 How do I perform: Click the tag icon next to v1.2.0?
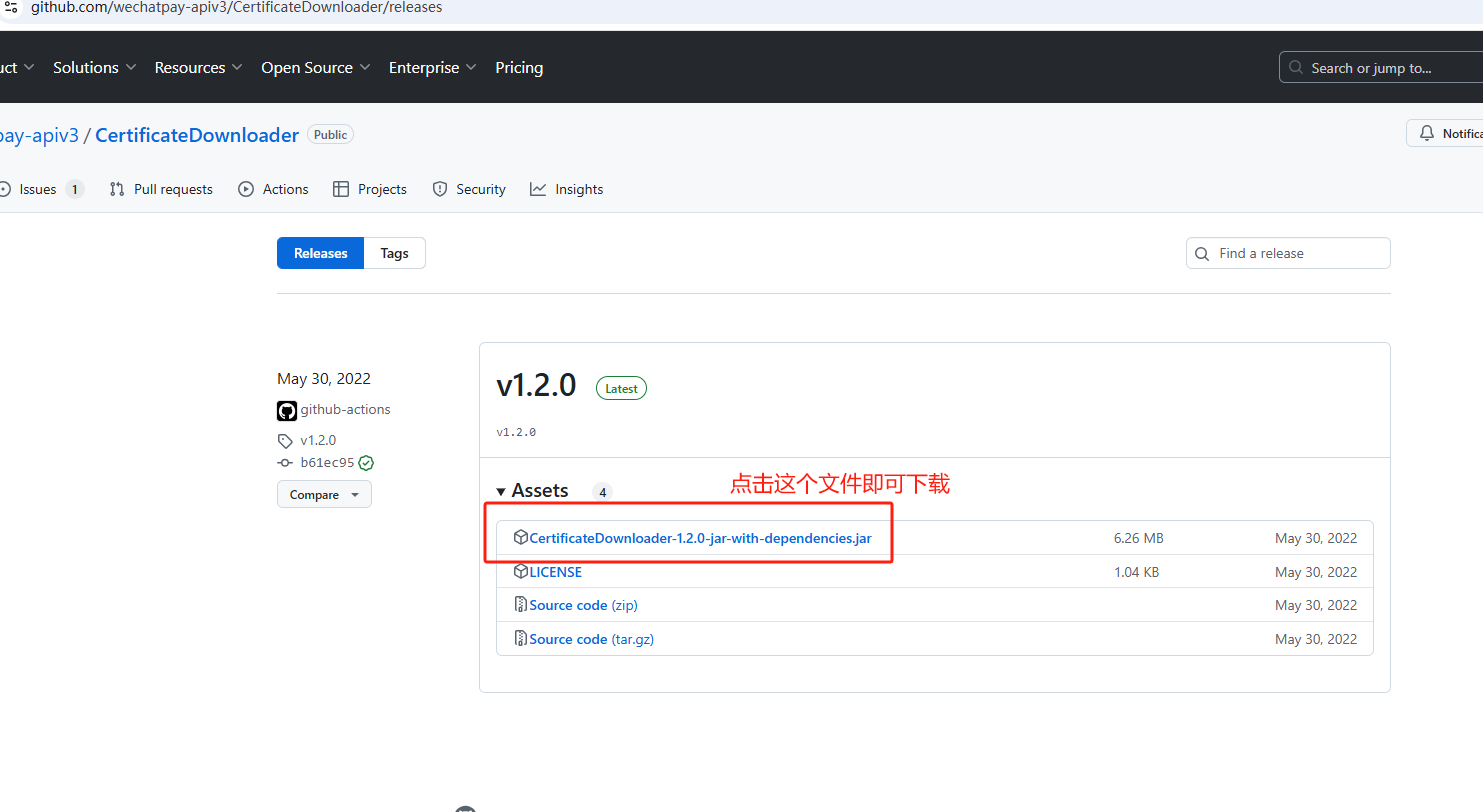(286, 441)
